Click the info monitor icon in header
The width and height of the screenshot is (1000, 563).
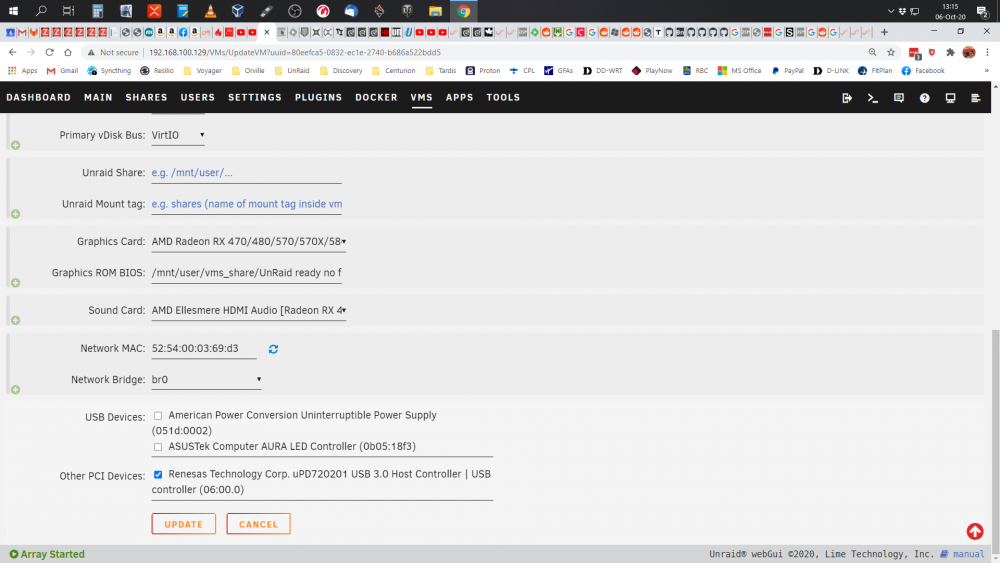(x=950, y=98)
